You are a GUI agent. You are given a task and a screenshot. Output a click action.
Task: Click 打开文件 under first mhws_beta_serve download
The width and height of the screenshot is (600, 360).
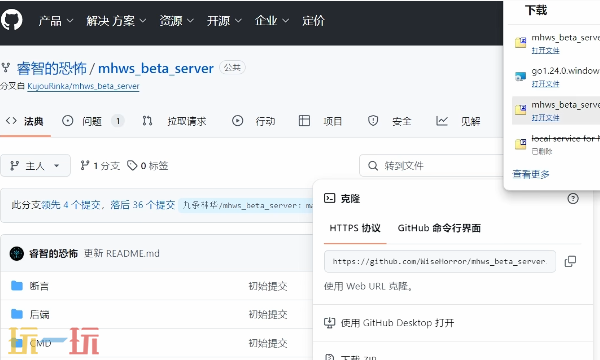click(x=545, y=50)
